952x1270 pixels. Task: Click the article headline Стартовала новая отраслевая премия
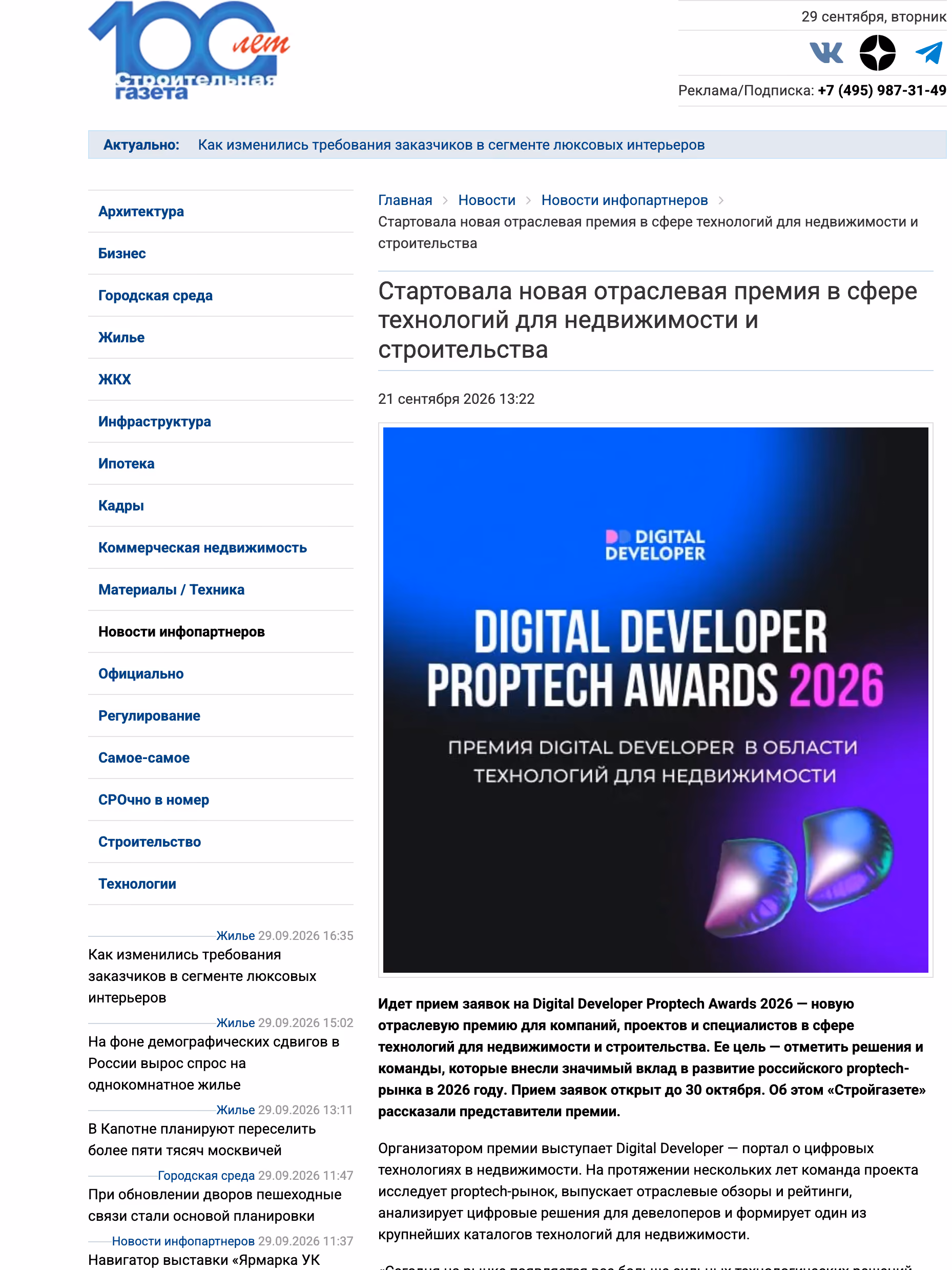[x=647, y=320]
